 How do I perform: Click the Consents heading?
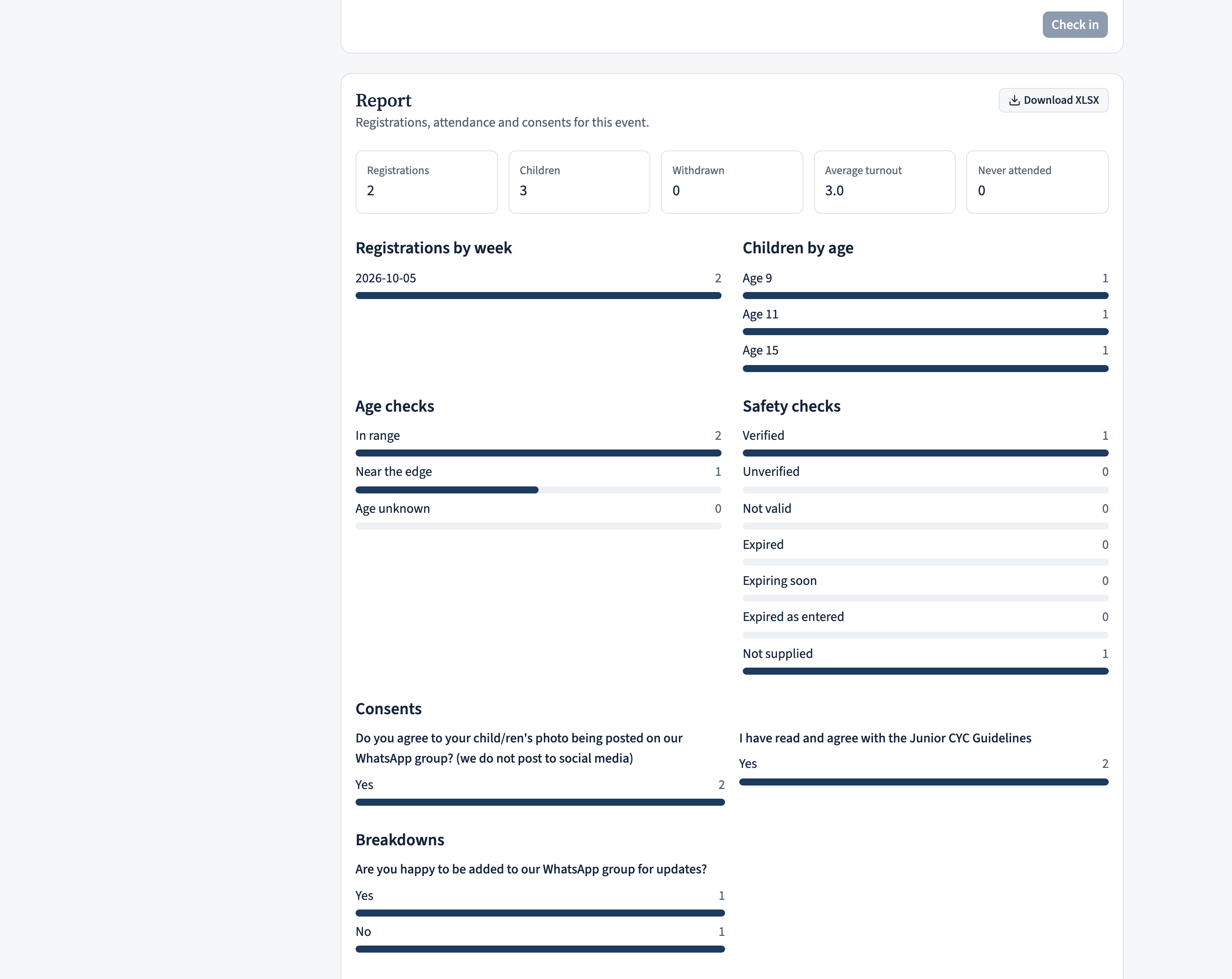point(388,709)
